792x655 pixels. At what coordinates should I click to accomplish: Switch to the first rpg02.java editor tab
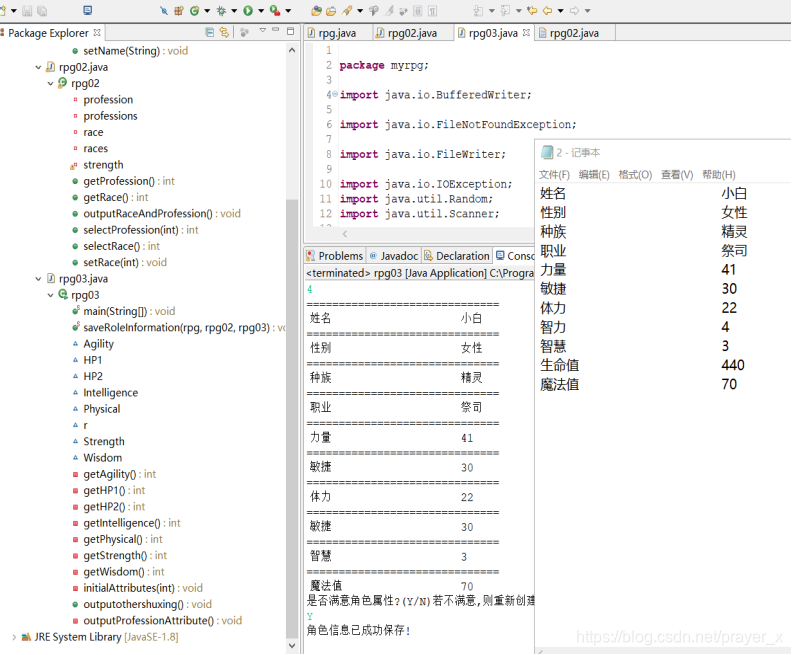point(412,33)
